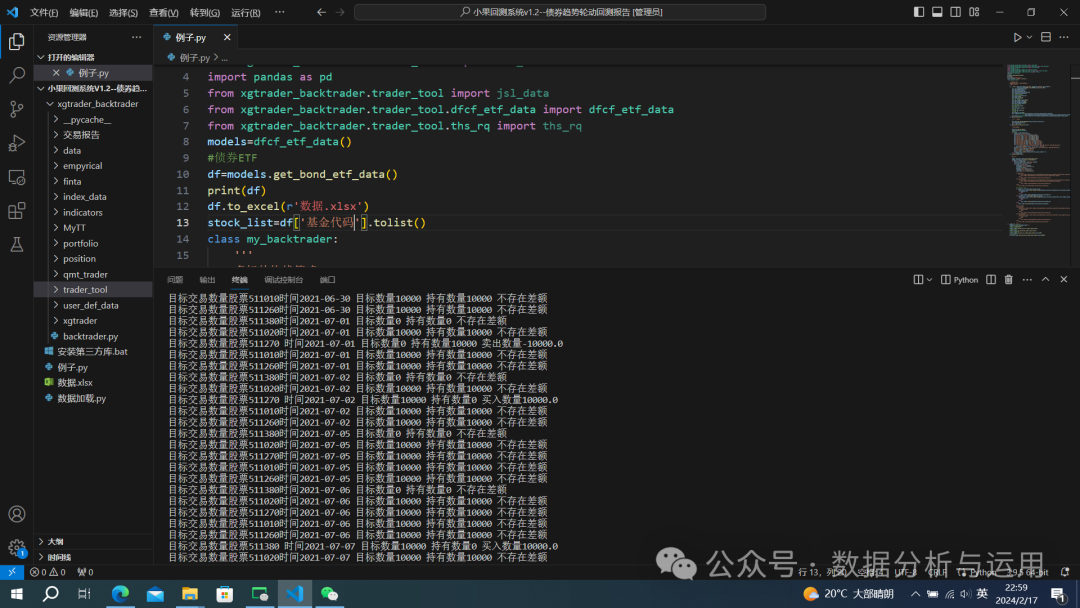Open the 选择(S) menu

click(x=123, y=12)
